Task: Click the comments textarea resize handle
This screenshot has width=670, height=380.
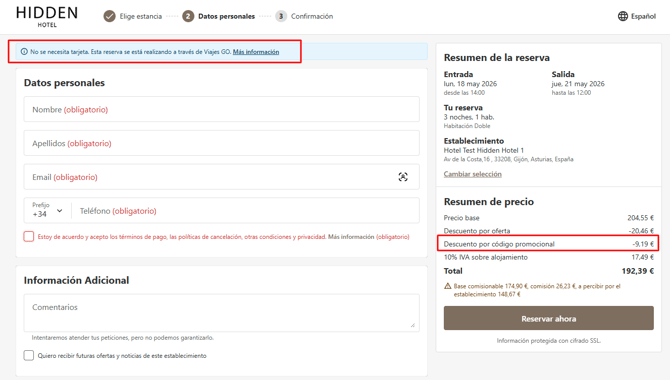Action: click(x=412, y=326)
